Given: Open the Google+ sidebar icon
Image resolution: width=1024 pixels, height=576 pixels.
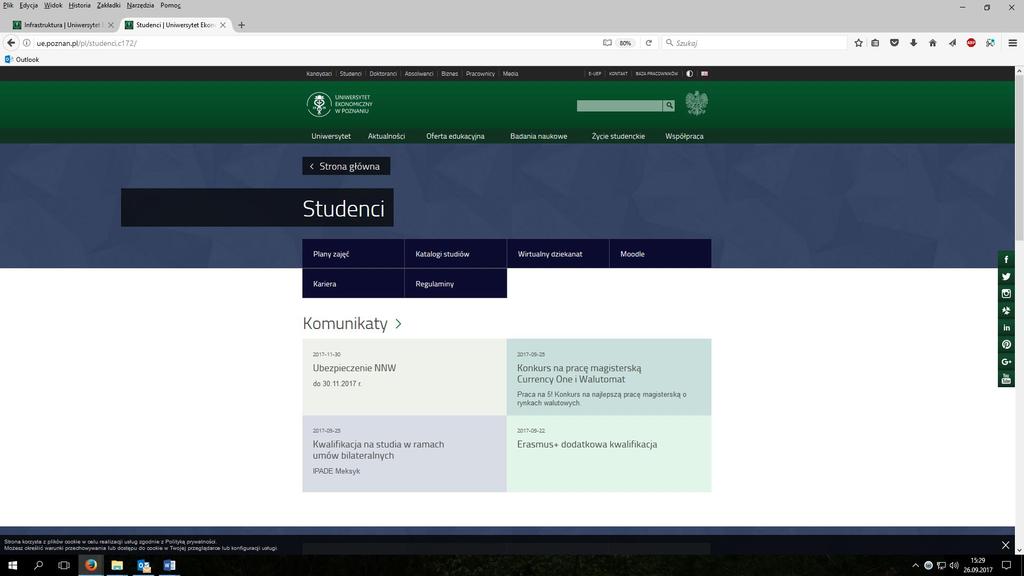Looking at the screenshot, I should [1006, 361].
